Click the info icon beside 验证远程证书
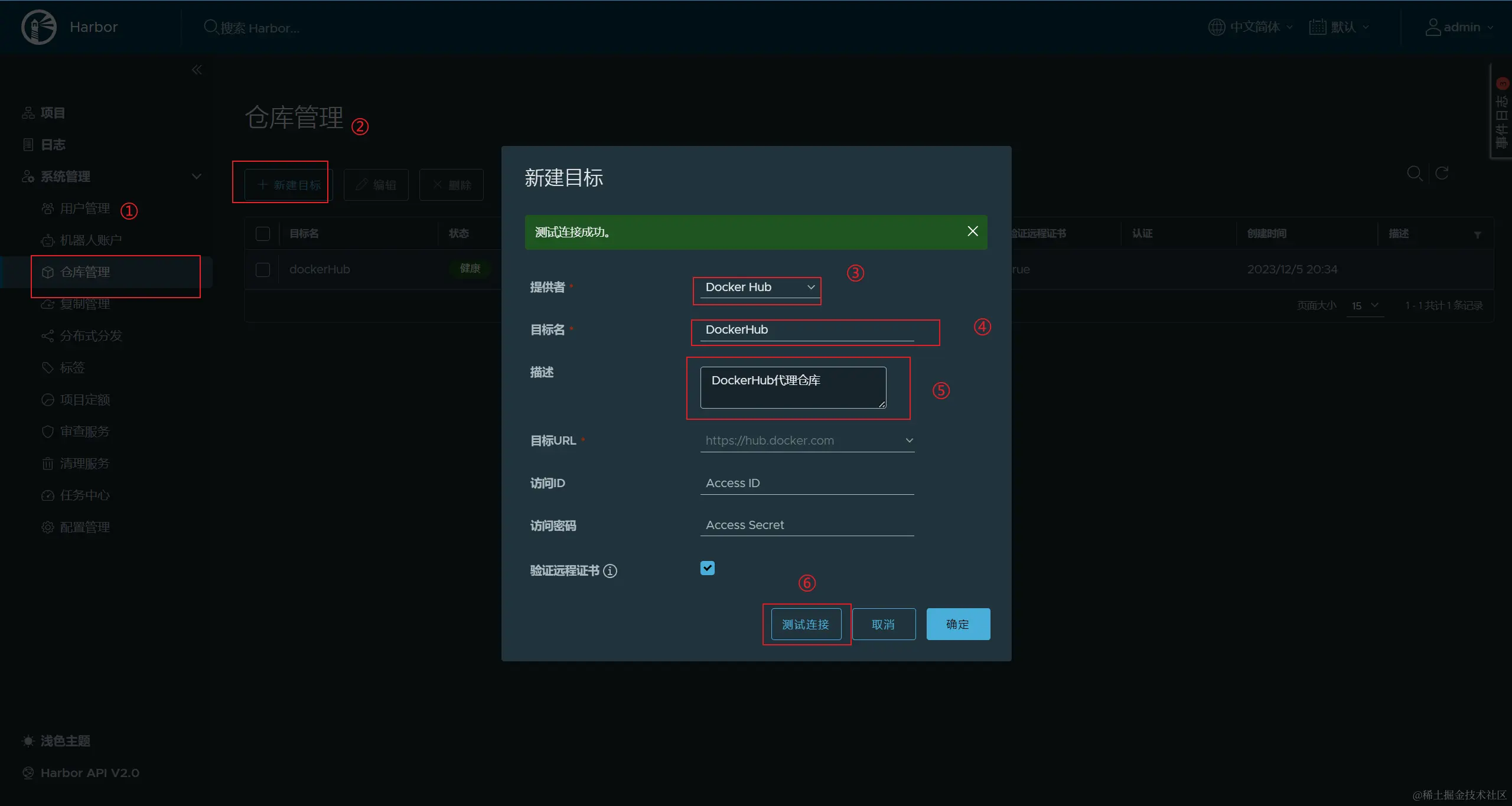1512x806 pixels. (610, 571)
